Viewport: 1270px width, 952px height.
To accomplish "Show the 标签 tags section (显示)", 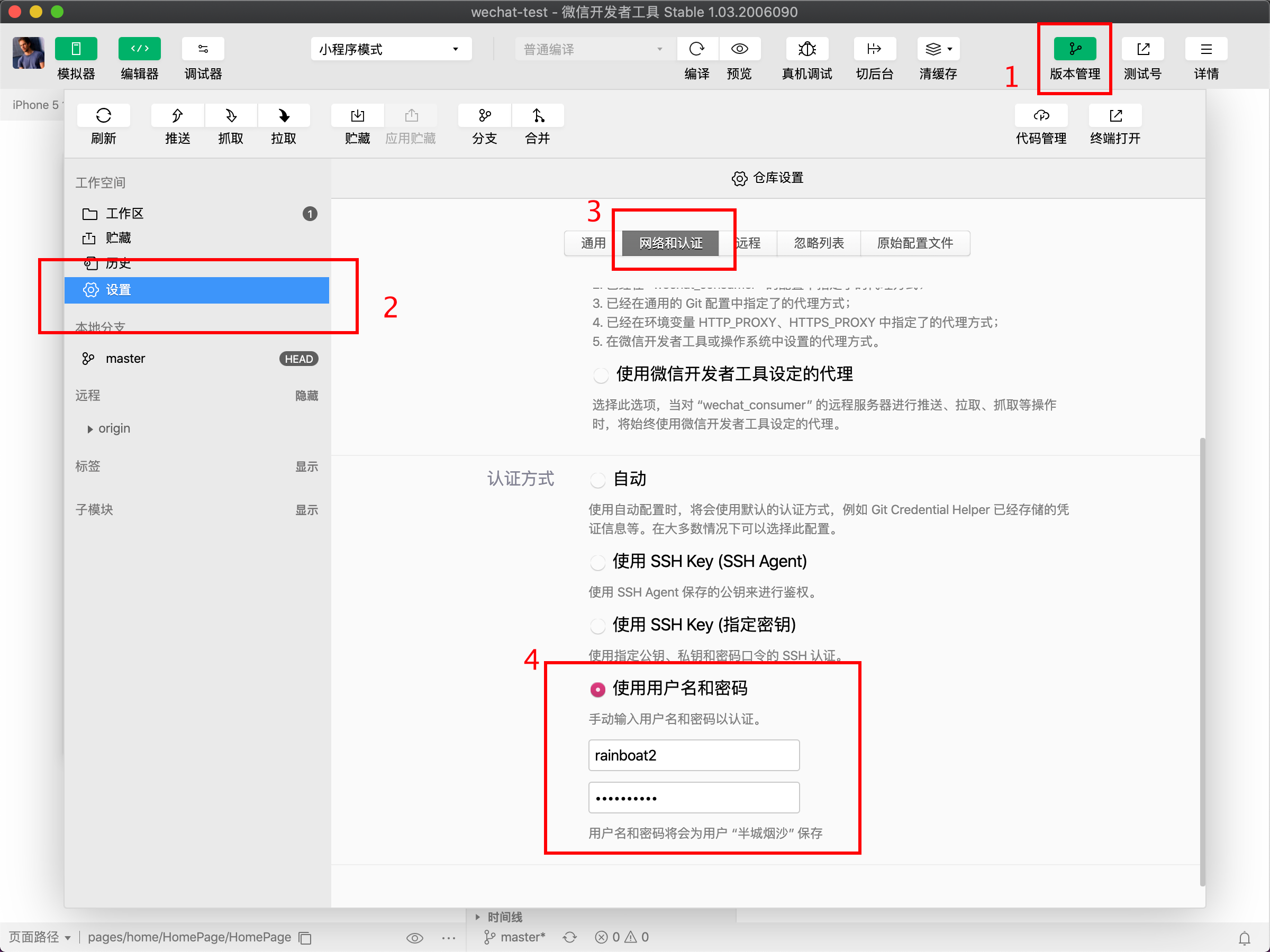I will click(x=306, y=466).
